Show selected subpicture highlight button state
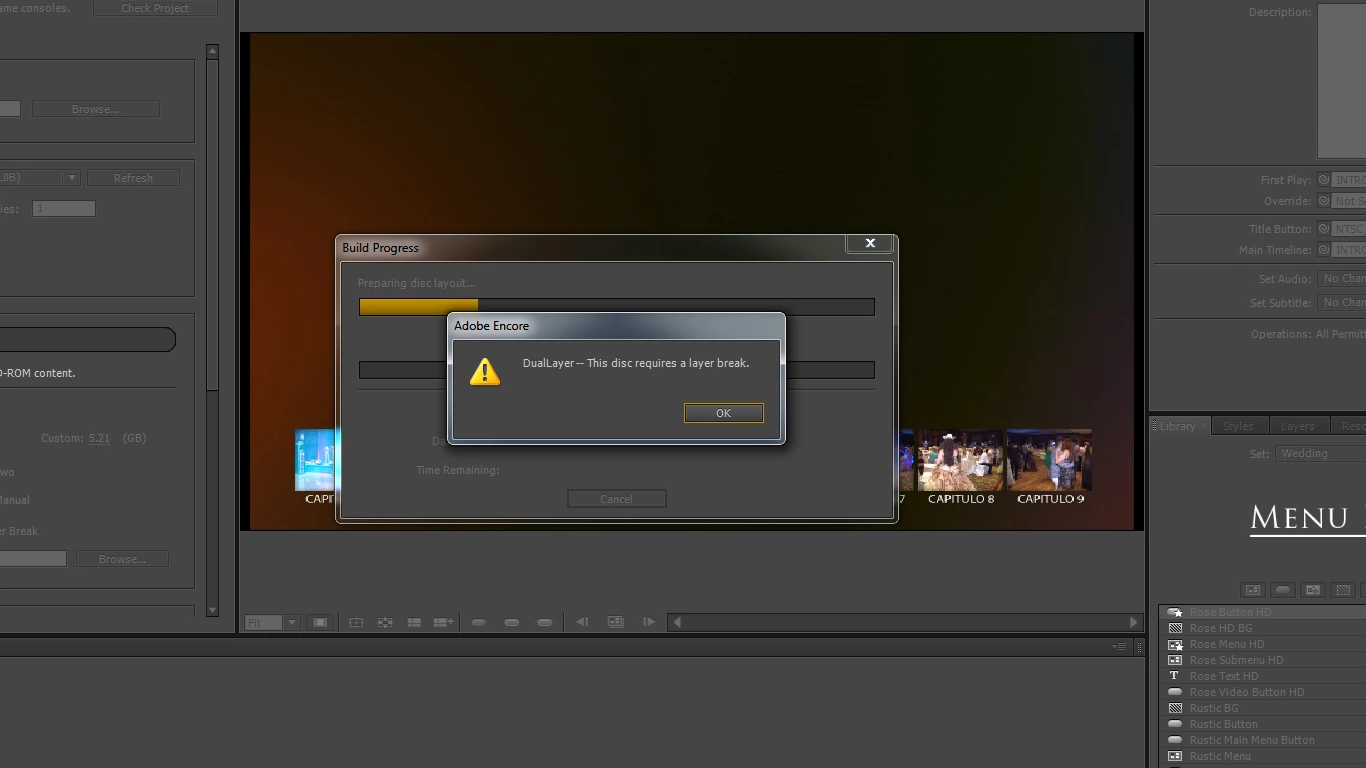Image resolution: width=1366 pixels, height=768 pixels. [x=512, y=622]
